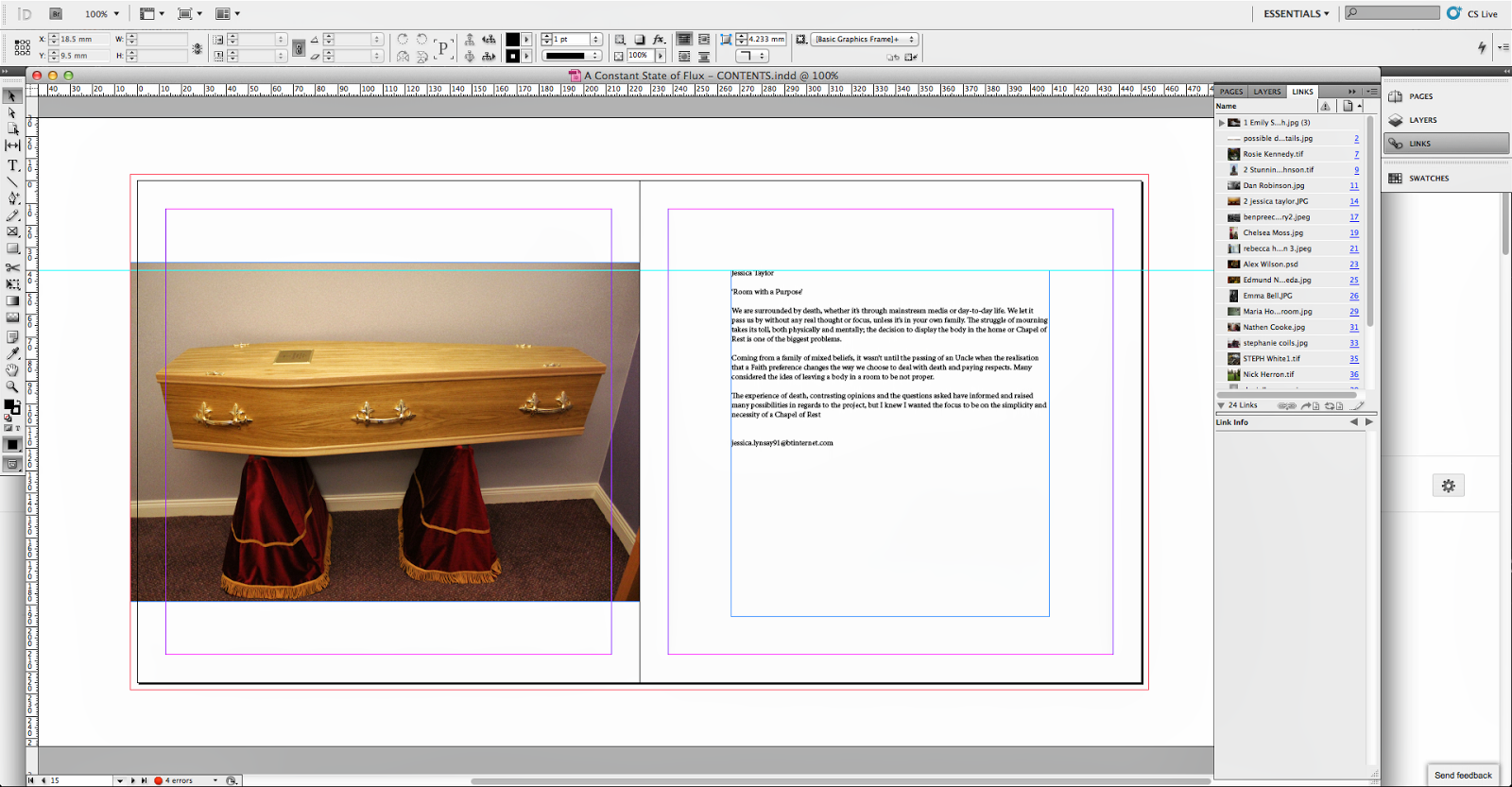Expand the 1 Emily S...h.jpg link group
Image resolution: width=1512 pixels, height=787 pixels.
(1221, 123)
